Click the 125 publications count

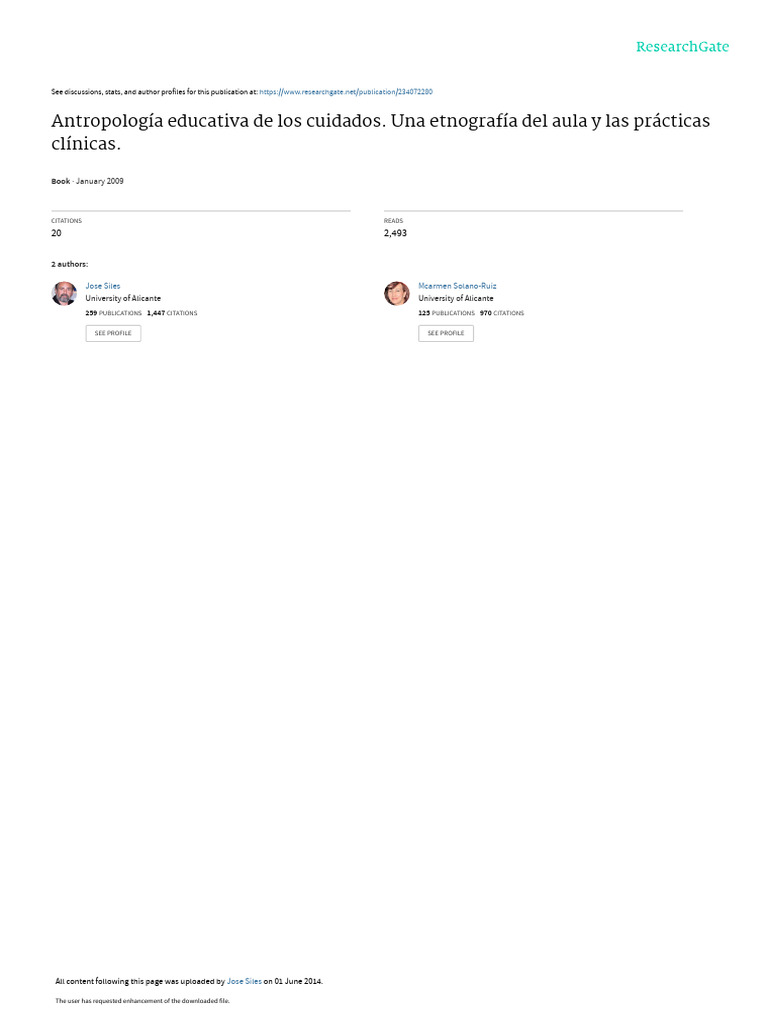click(x=447, y=313)
